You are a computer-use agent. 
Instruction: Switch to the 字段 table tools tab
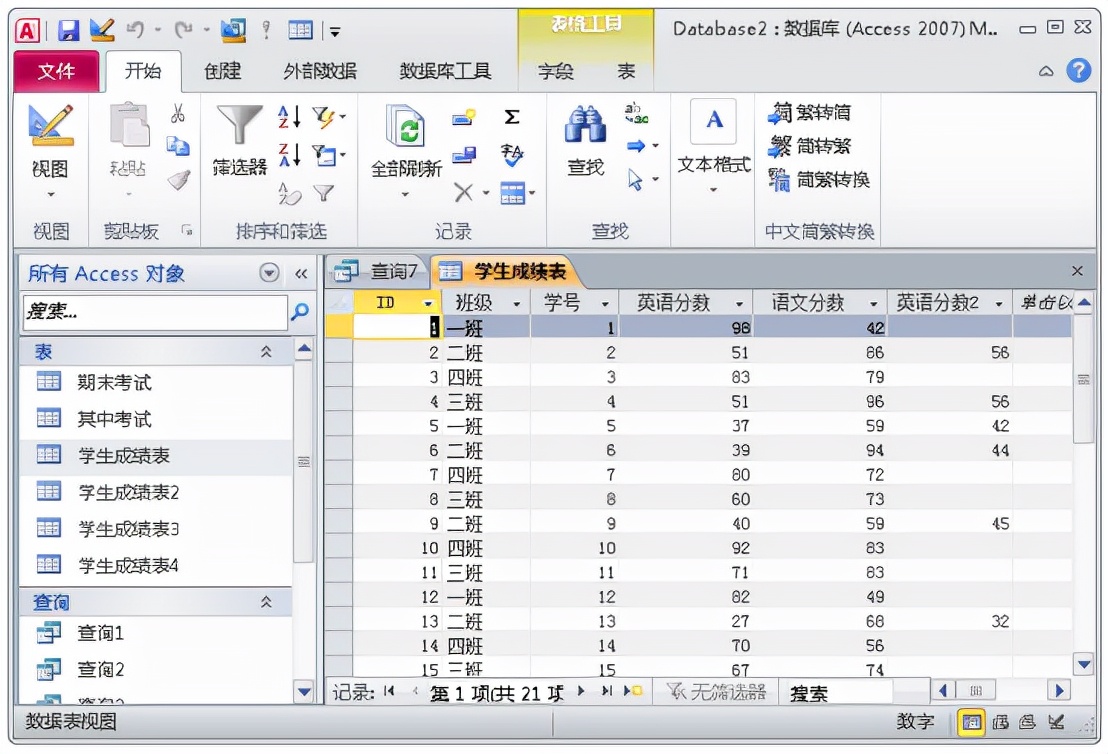point(555,71)
